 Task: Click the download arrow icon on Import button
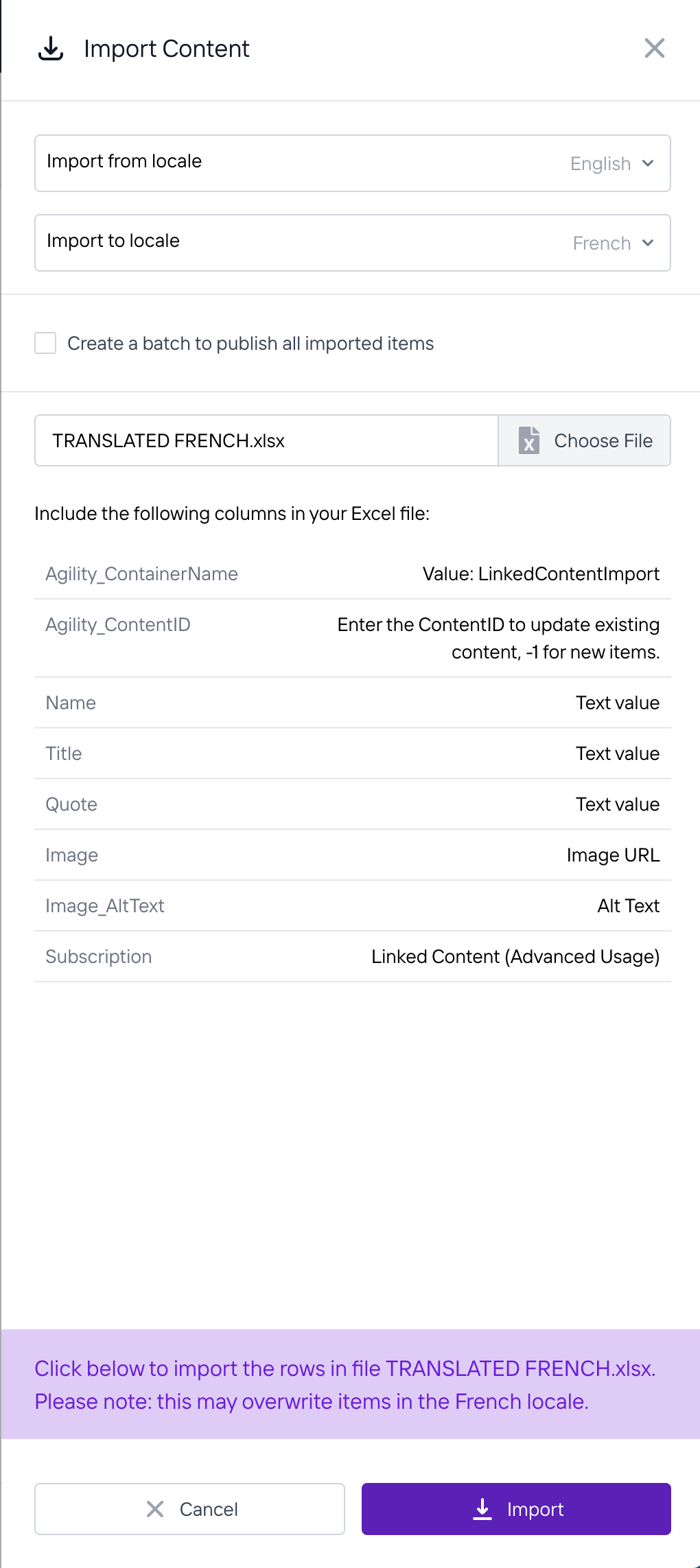483,1509
